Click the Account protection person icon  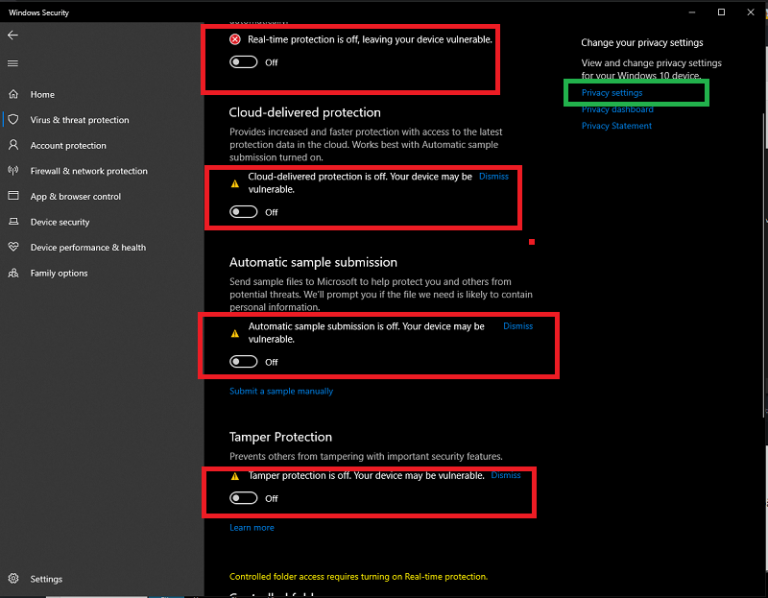coord(13,145)
